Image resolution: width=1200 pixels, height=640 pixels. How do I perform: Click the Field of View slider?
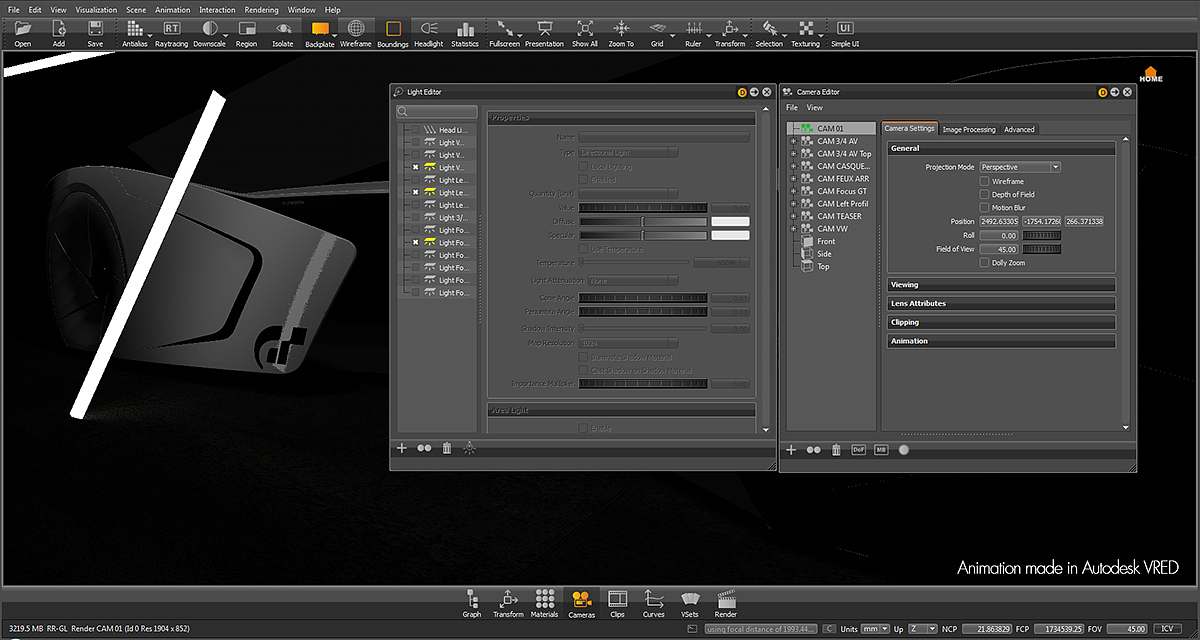click(x=1042, y=249)
